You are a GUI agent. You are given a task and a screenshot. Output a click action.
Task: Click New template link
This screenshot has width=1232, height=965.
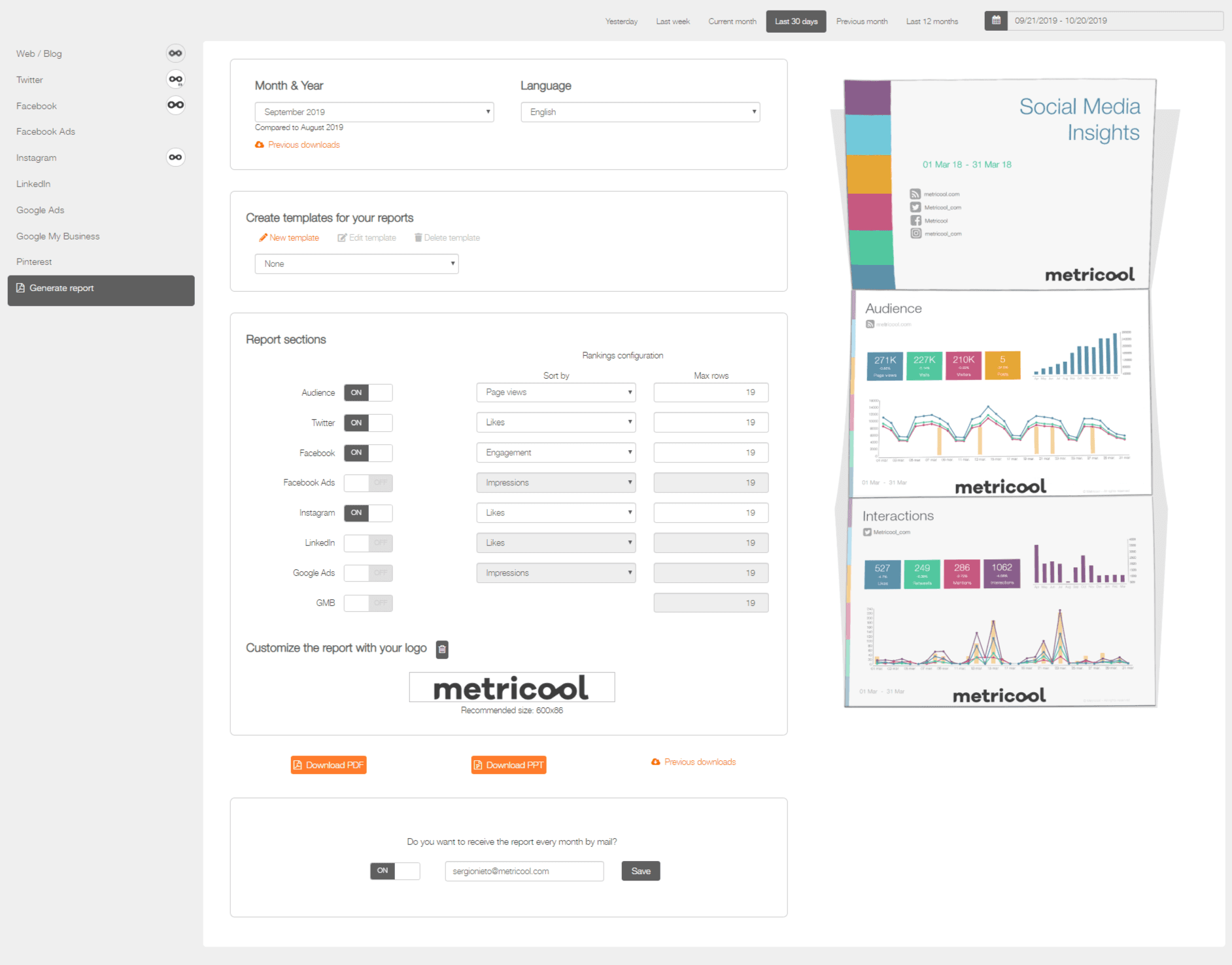coord(294,237)
